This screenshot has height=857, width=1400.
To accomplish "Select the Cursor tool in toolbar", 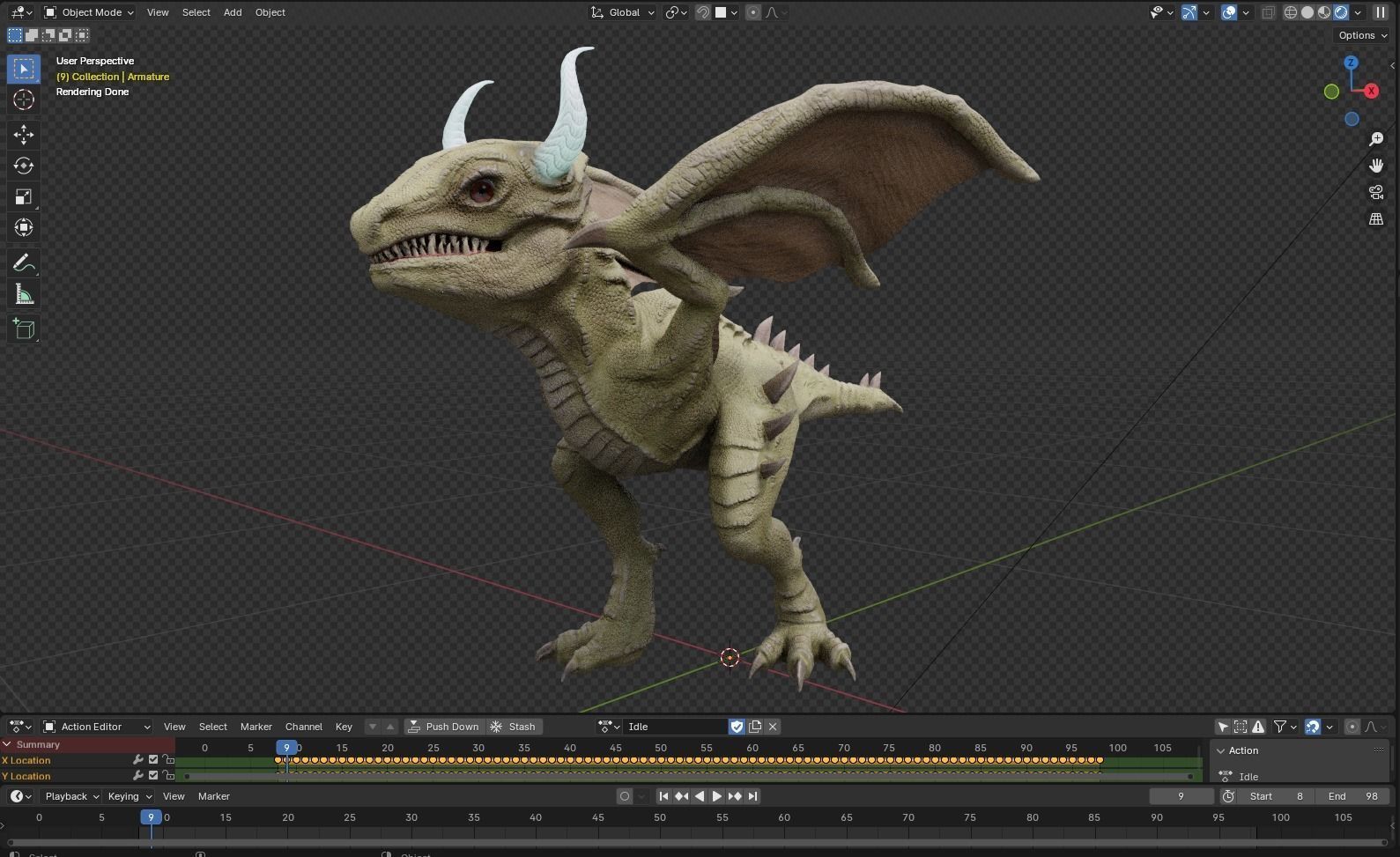I will click(24, 100).
